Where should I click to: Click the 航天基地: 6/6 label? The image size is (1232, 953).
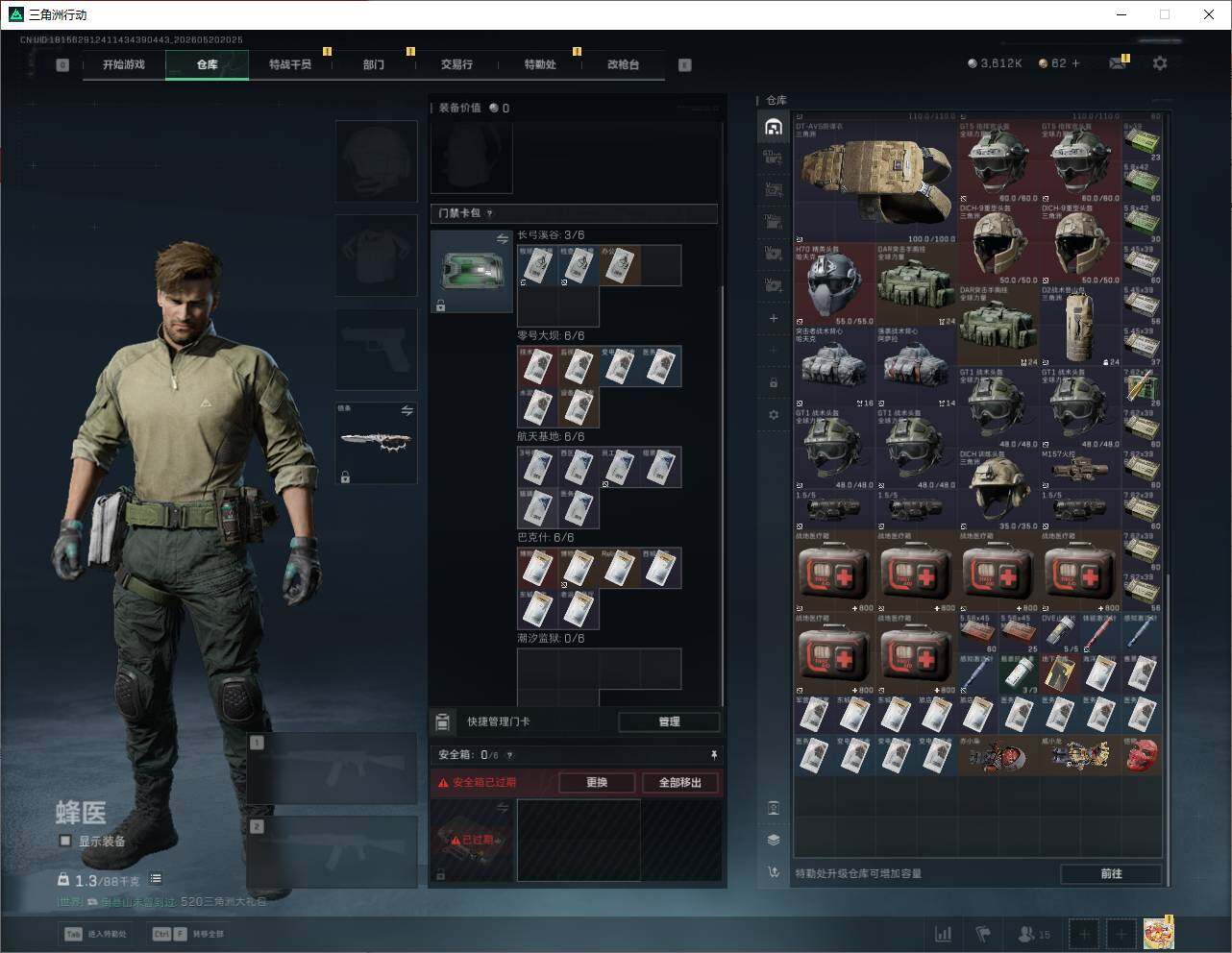click(551, 437)
